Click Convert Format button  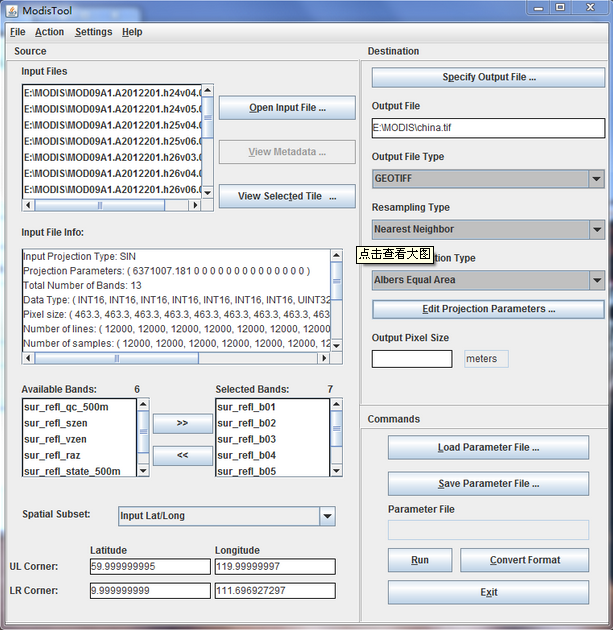(x=524, y=560)
